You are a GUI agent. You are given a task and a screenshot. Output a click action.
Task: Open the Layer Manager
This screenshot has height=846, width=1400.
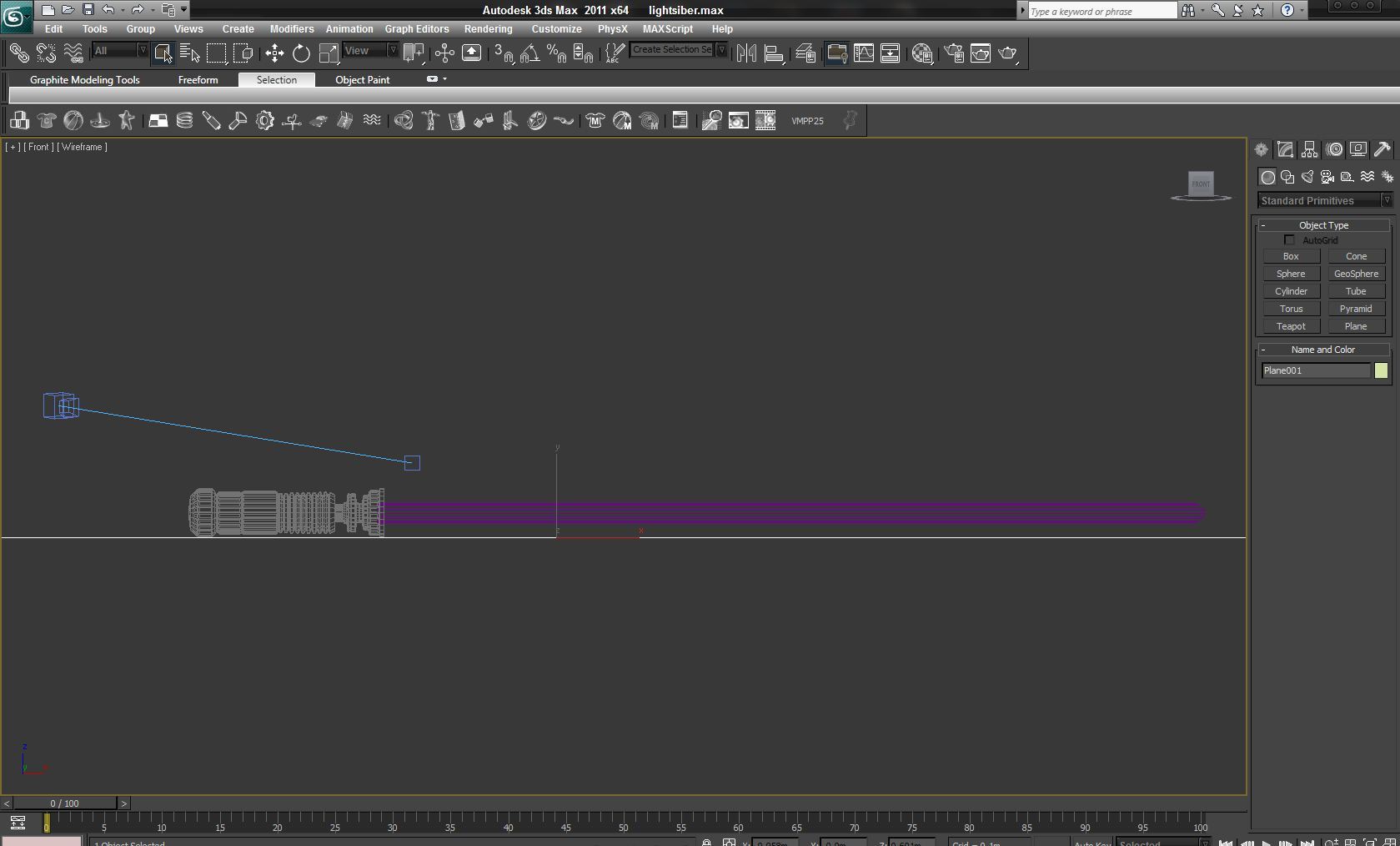click(805, 53)
